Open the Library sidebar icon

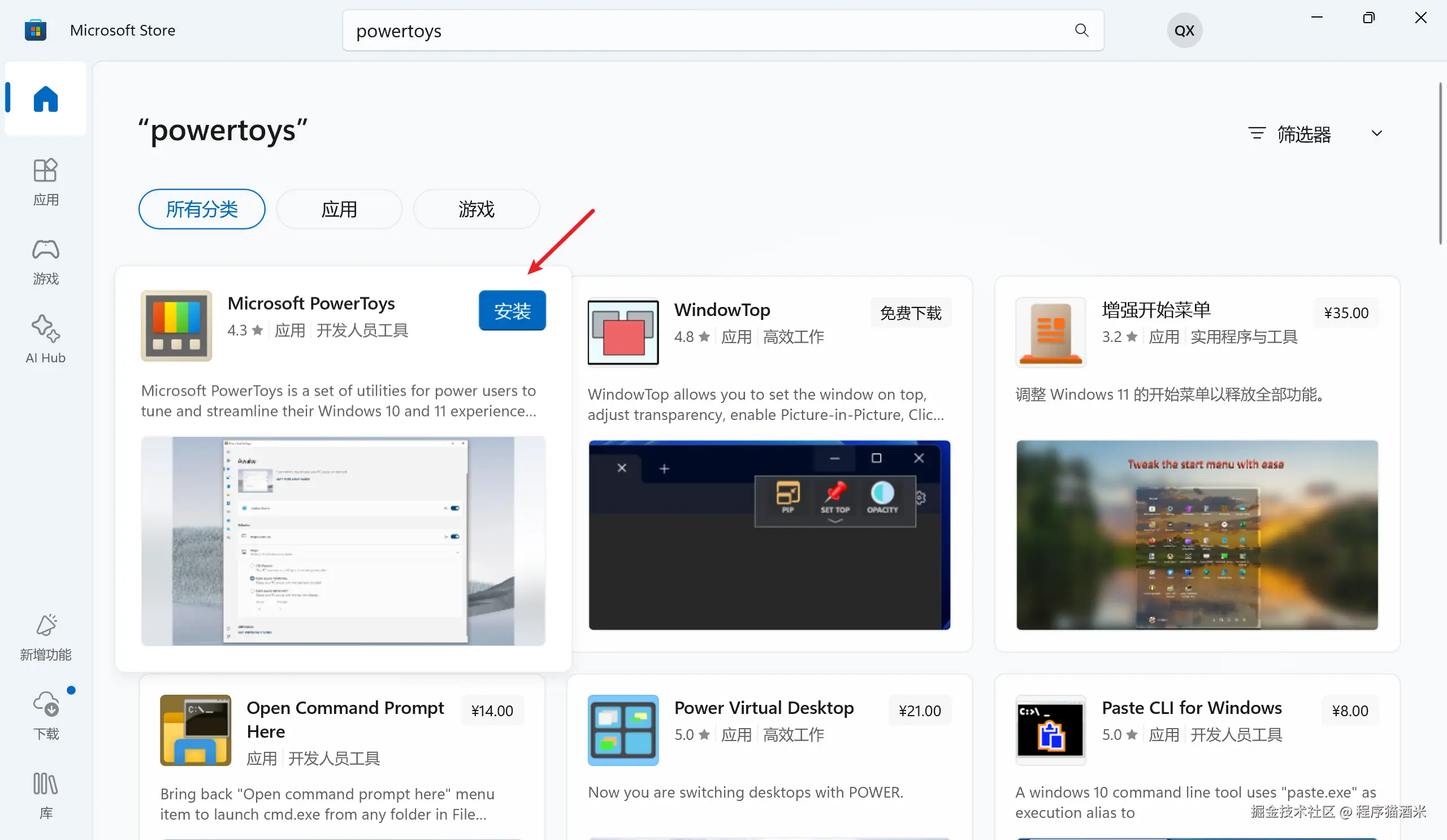[46, 795]
